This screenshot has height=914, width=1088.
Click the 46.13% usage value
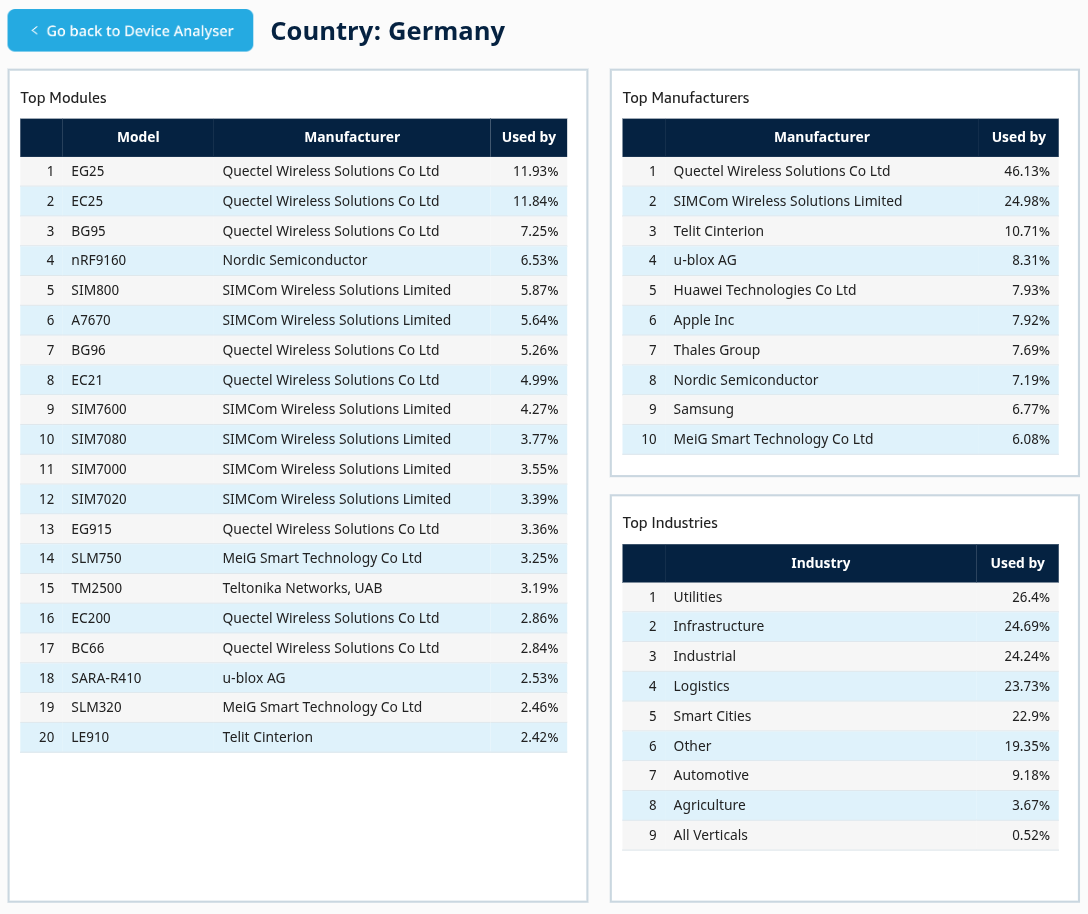pyautogui.click(x=1027, y=171)
